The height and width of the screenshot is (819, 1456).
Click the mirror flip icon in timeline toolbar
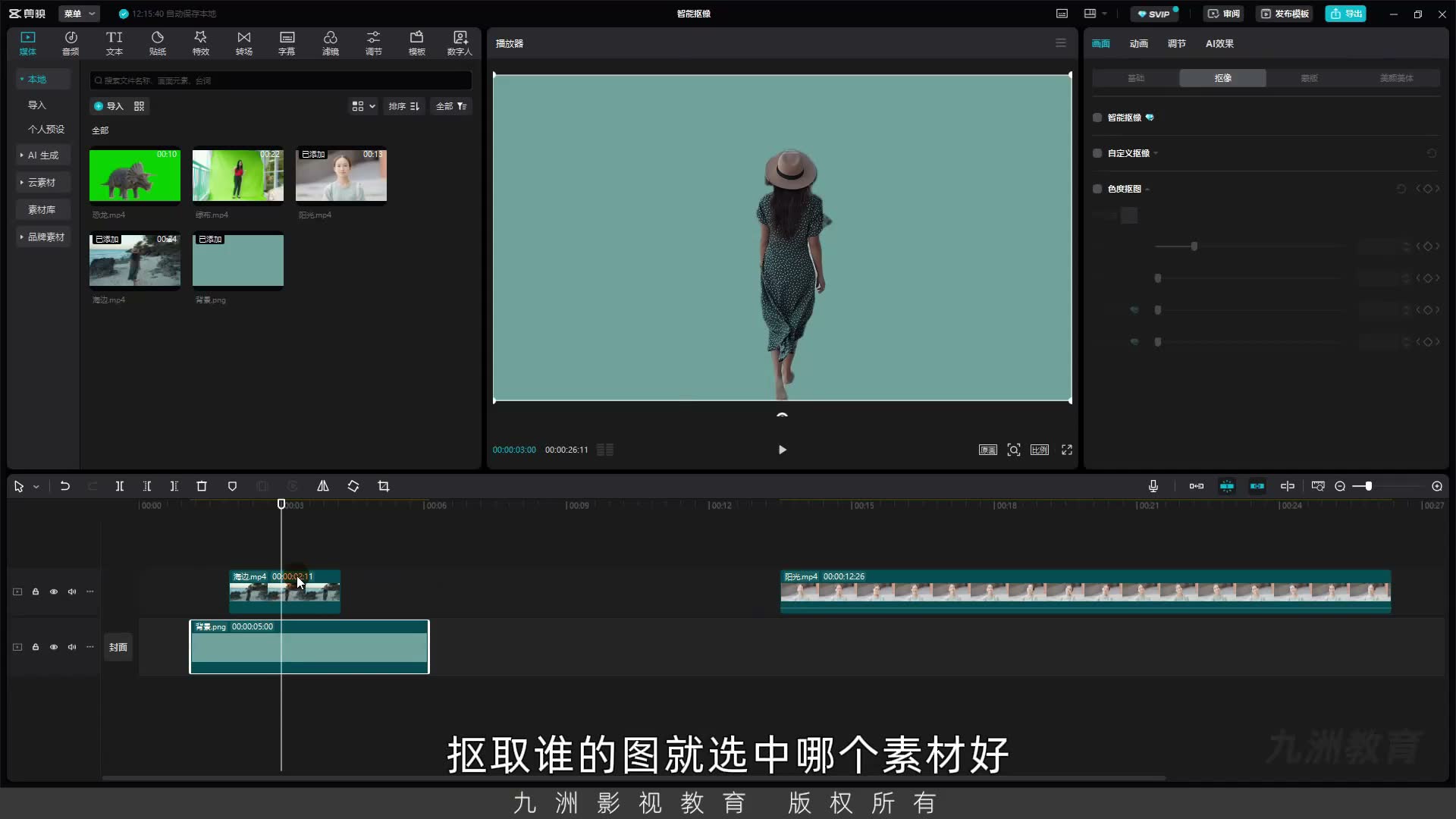[x=322, y=486]
